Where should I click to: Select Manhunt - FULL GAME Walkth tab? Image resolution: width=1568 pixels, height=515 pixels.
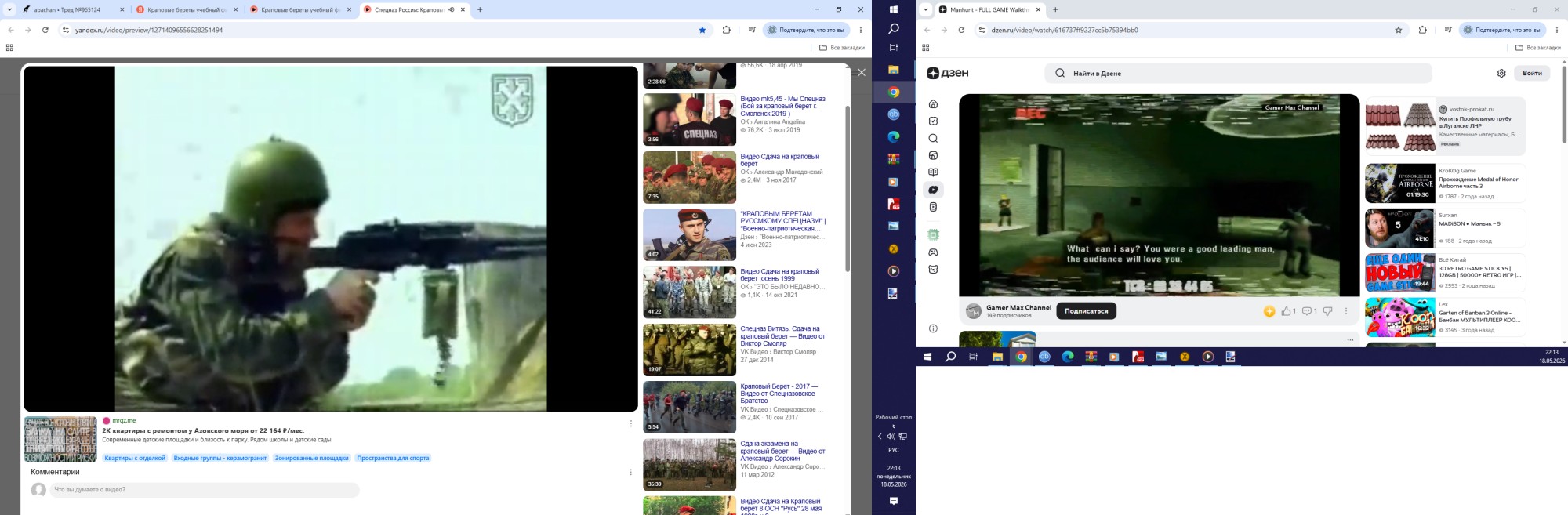[x=990, y=9]
